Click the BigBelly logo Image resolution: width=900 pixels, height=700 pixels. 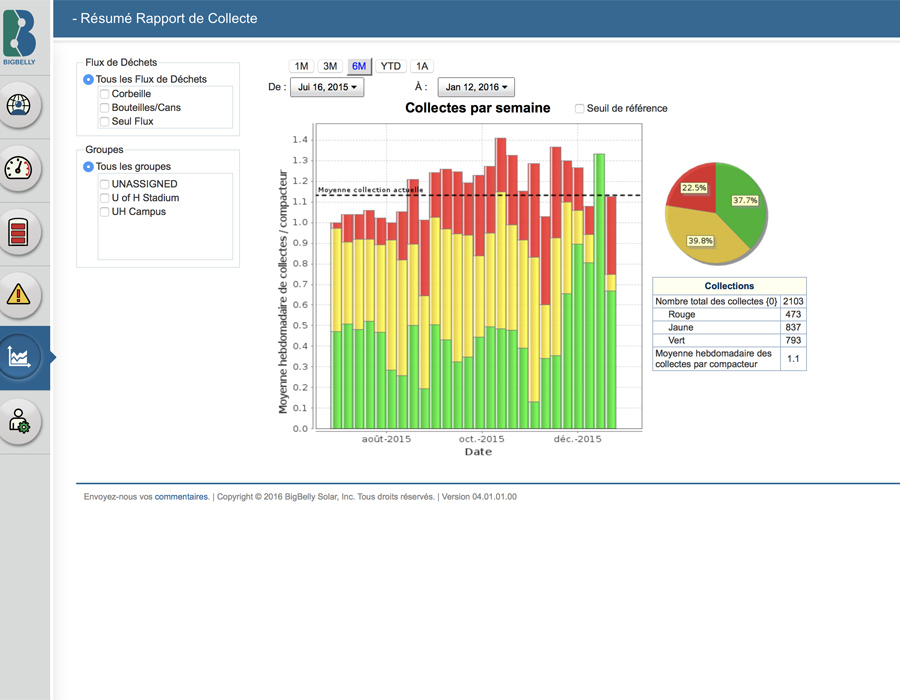click(x=21, y=36)
